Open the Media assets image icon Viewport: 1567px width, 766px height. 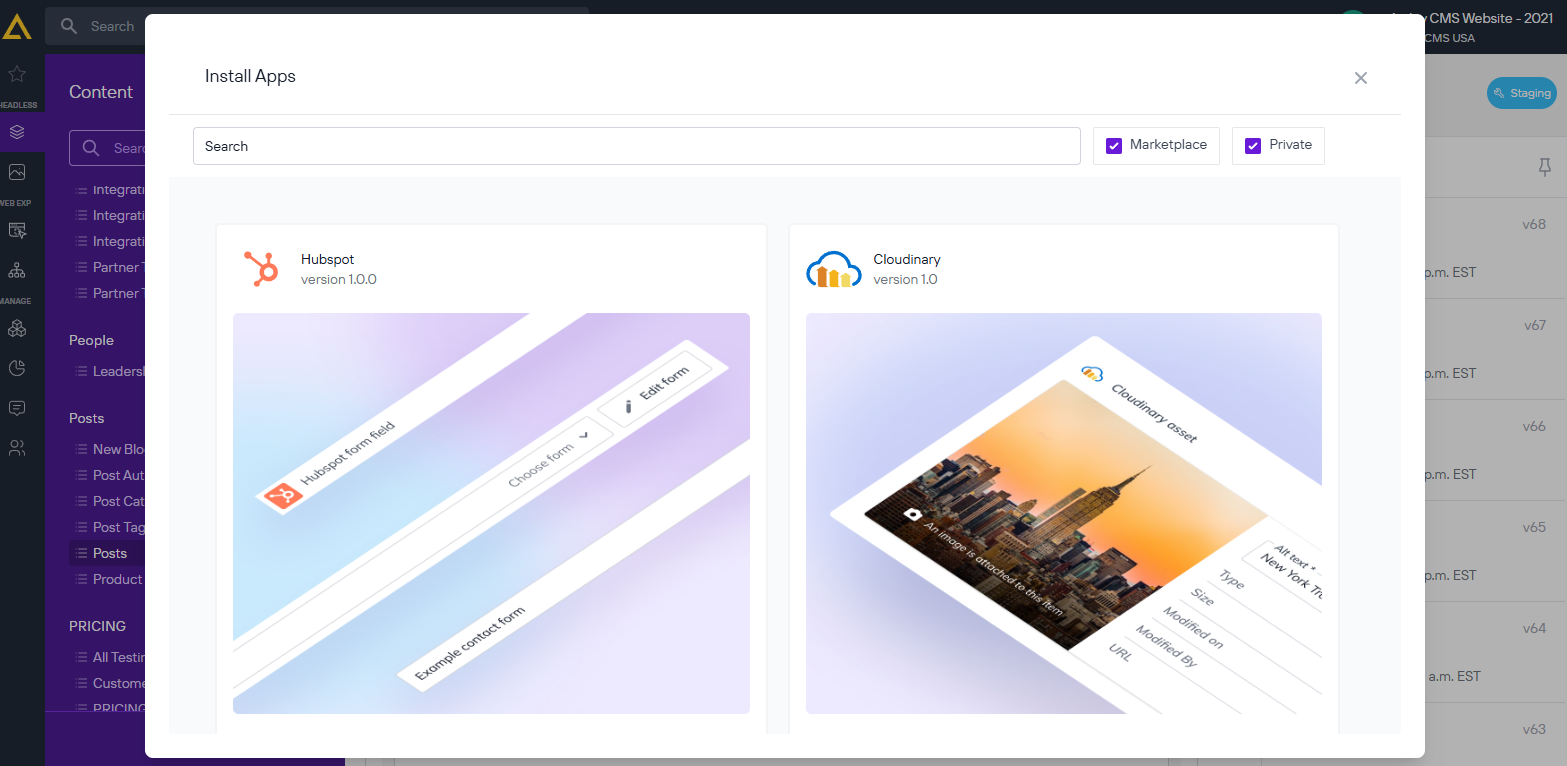17,171
